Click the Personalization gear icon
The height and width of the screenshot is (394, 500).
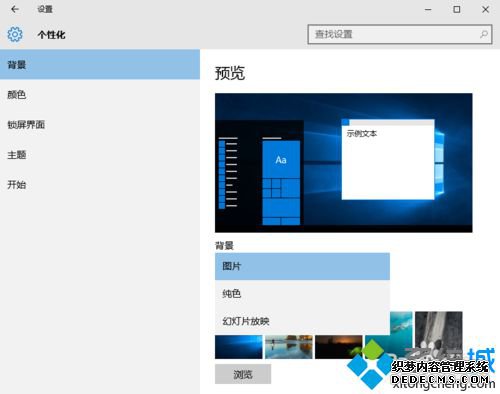(15, 34)
